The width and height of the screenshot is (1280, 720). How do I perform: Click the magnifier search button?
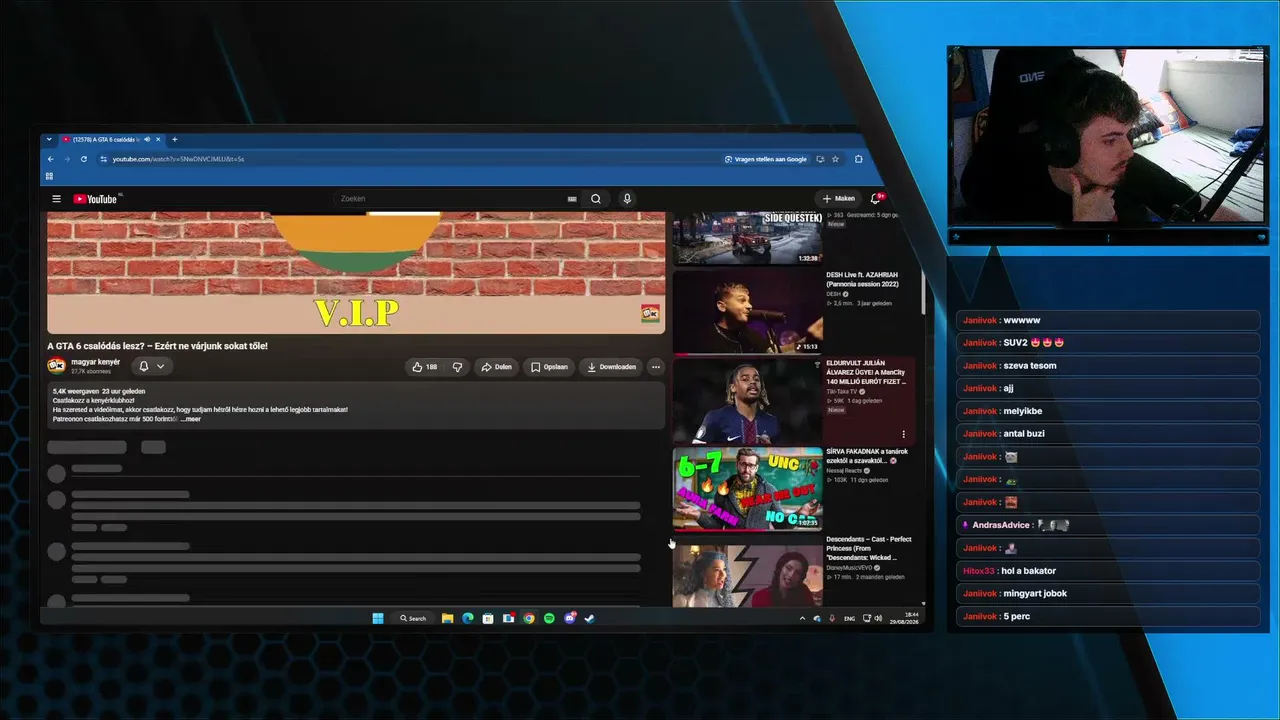pyautogui.click(x=596, y=199)
